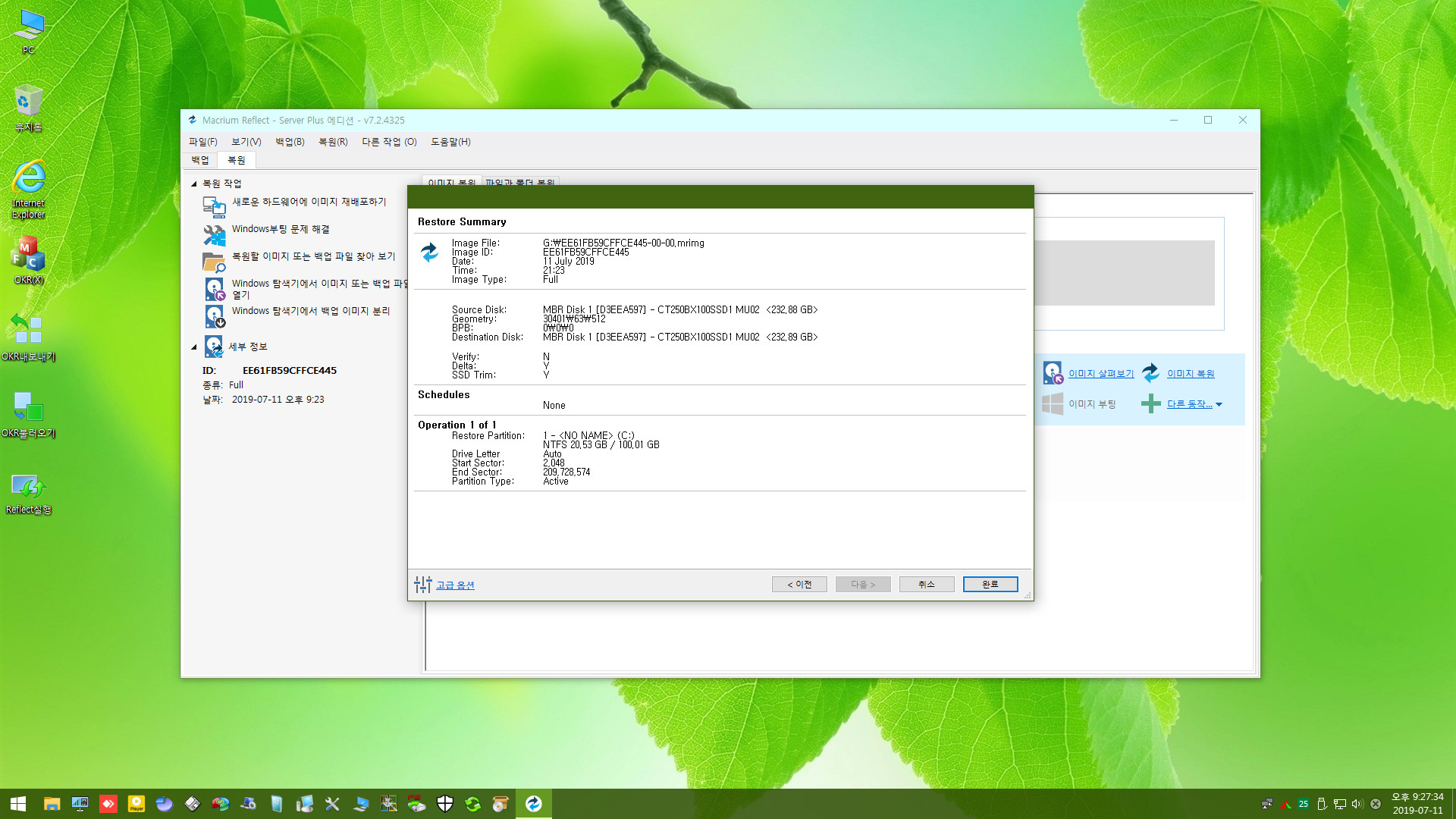Viewport: 1456px width, 819px height.
Task: Click the advanced options sliders icon
Action: point(422,584)
